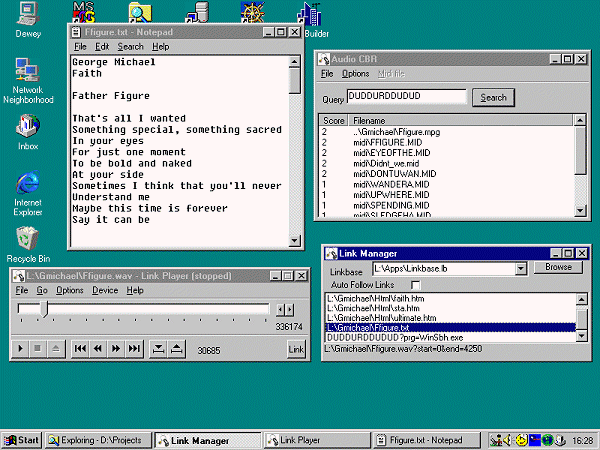The image size is (600, 450).
Task: Enable the Auto Follow Links checkbox
Action: click(x=416, y=285)
